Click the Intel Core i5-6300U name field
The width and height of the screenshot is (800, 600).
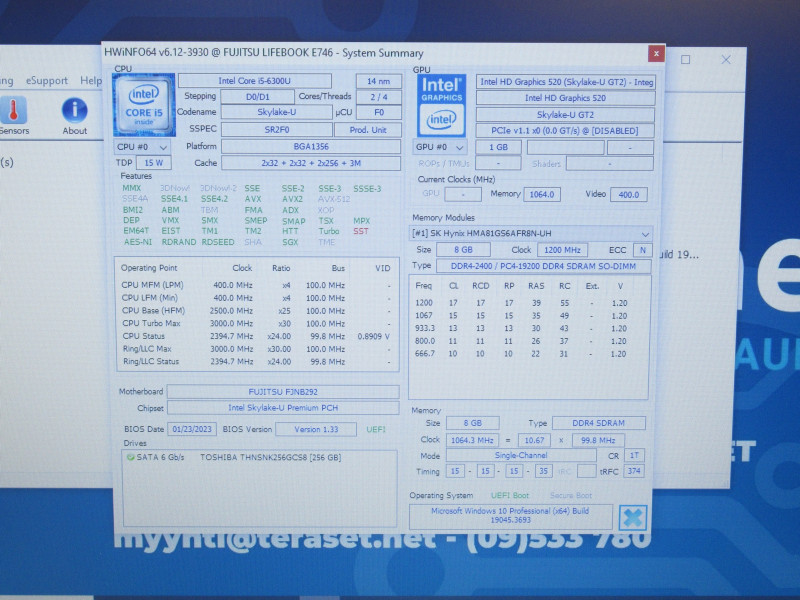[255, 81]
